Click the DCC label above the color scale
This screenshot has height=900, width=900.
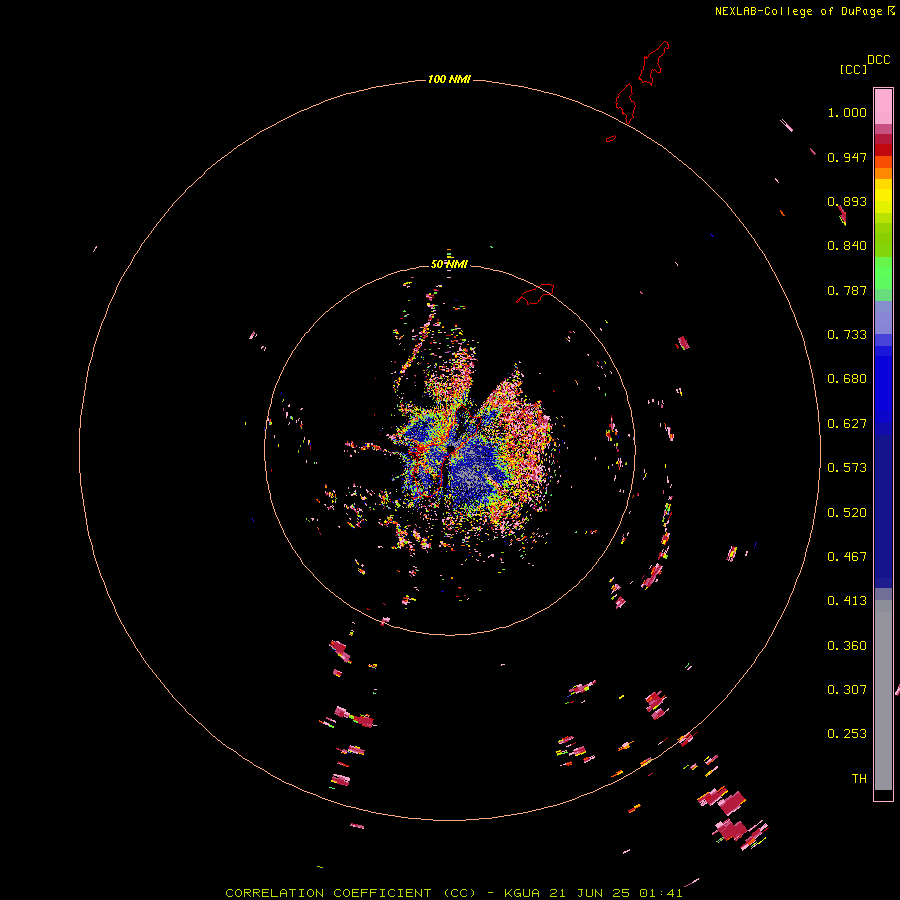click(x=878, y=60)
